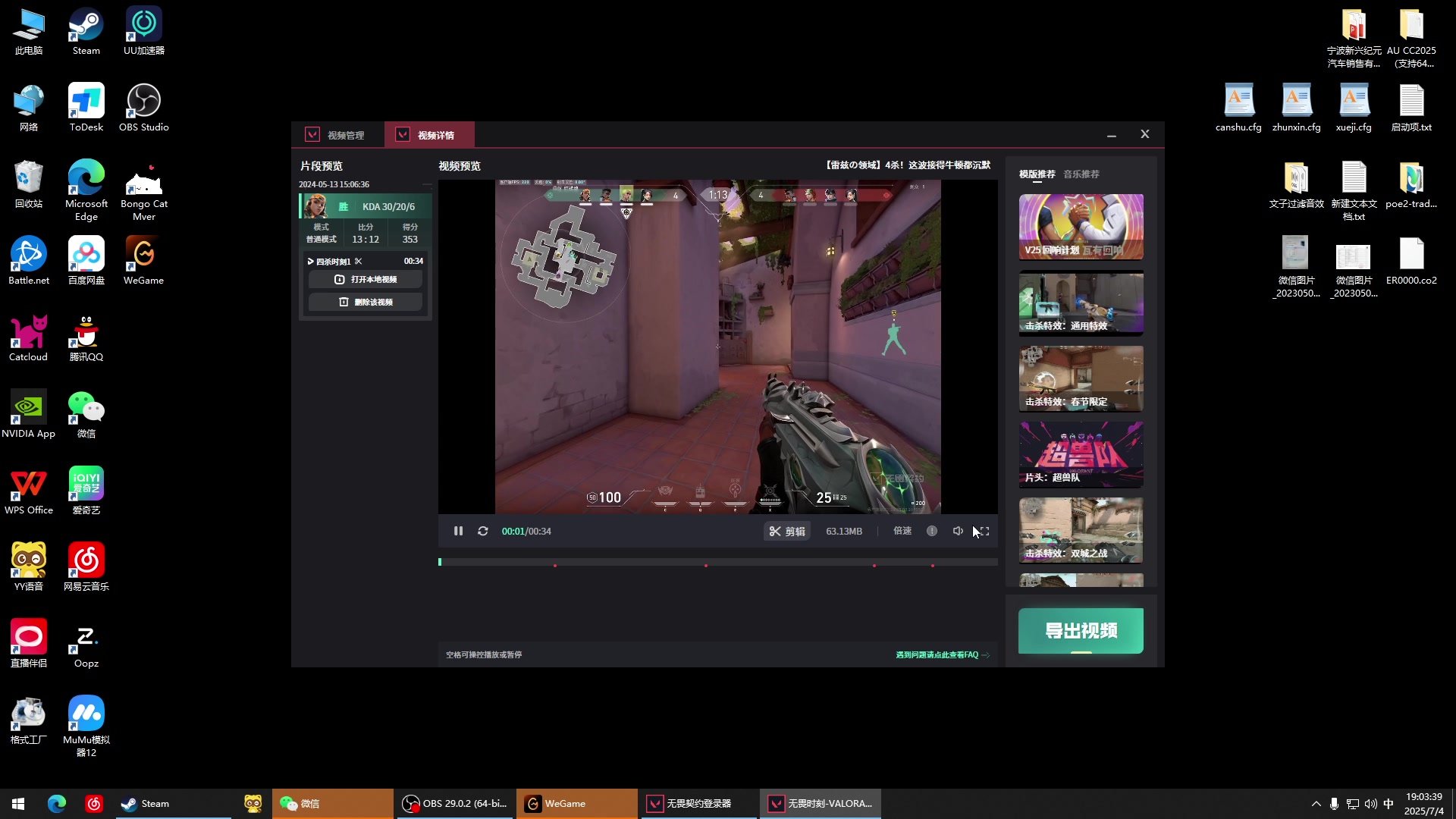Select ER0000.co2 file on desktop
Viewport: 1456px width, 819px height.
click(x=1412, y=262)
